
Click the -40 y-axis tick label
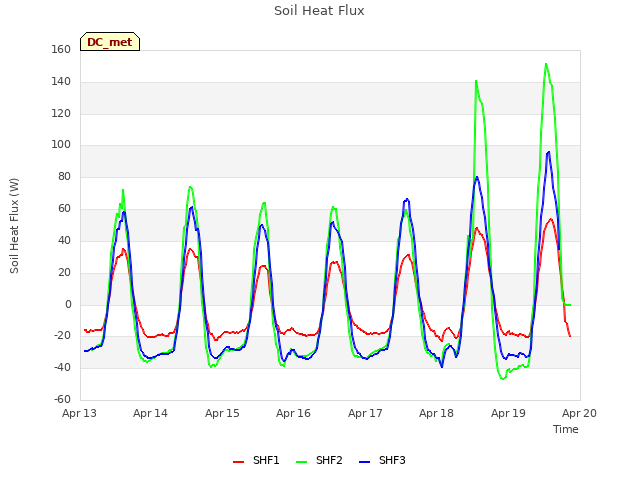(62, 367)
